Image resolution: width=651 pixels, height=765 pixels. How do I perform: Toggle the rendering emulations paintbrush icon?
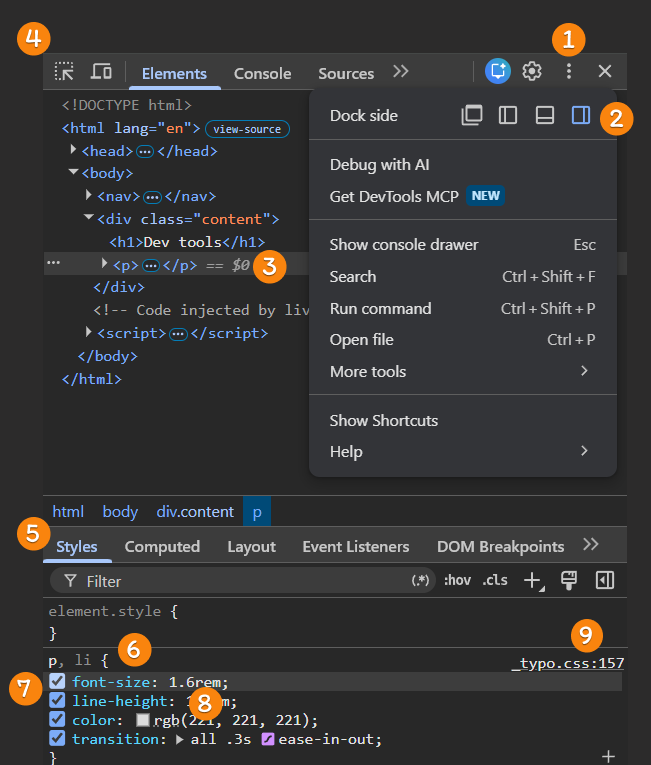(569, 581)
